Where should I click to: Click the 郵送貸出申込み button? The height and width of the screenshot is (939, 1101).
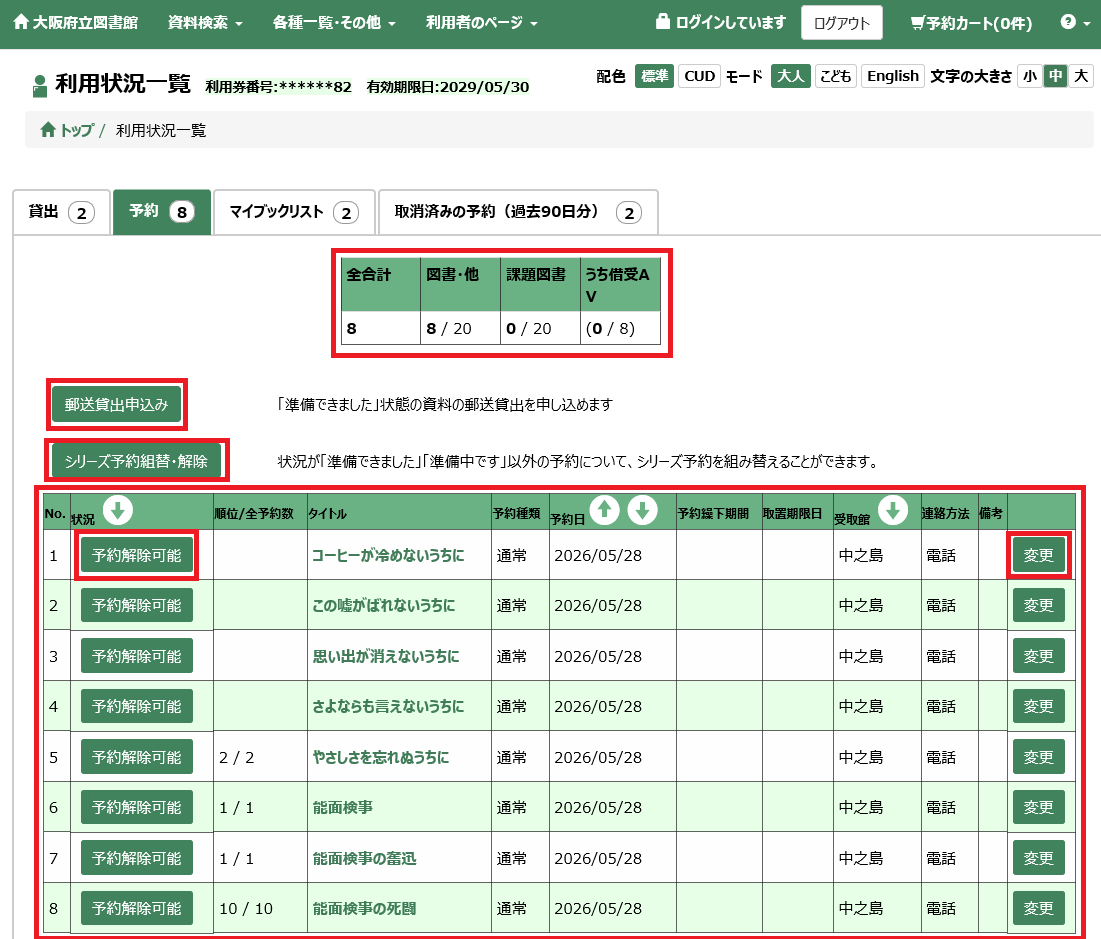[117, 405]
